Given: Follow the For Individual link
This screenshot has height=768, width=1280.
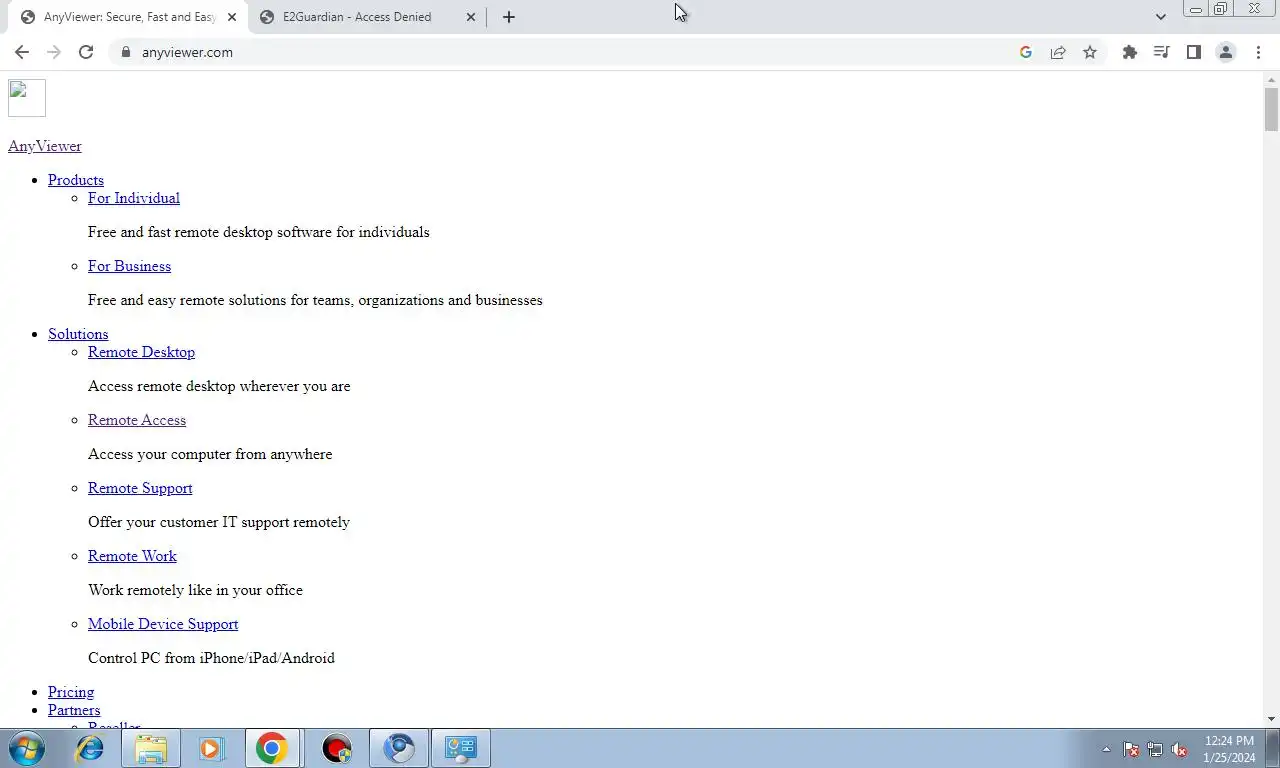Looking at the screenshot, I should coord(134,198).
